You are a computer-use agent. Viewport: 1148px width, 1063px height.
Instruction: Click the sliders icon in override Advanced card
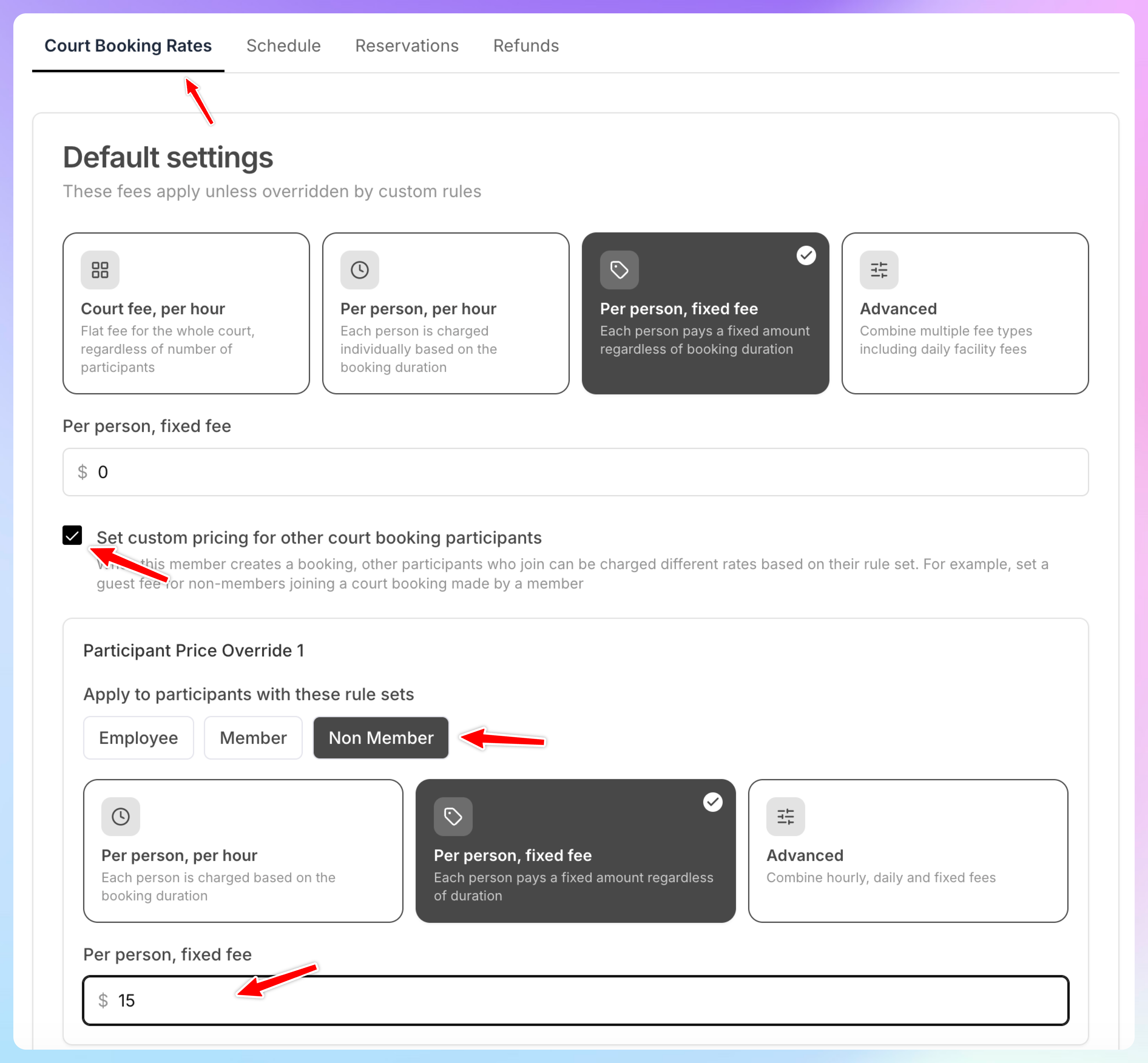tap(786, 816)
